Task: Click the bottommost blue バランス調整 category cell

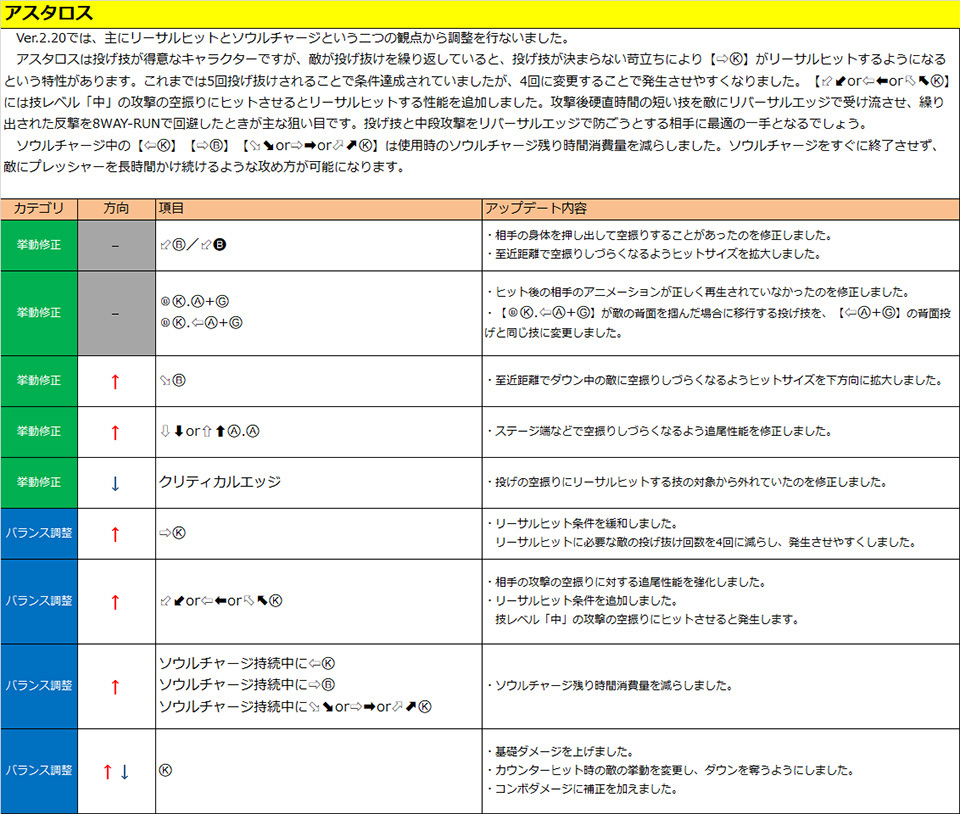Action: tap(39, 771)
